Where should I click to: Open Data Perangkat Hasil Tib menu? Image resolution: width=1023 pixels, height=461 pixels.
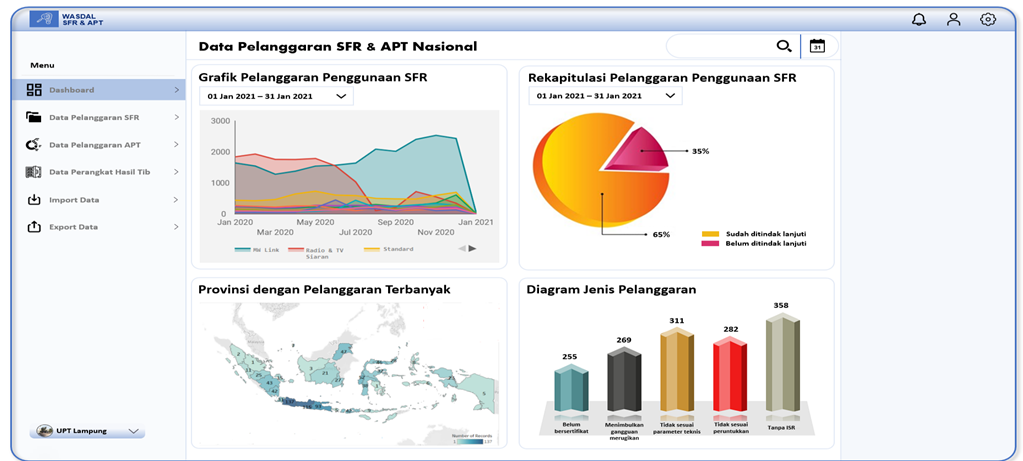point(99,172)
